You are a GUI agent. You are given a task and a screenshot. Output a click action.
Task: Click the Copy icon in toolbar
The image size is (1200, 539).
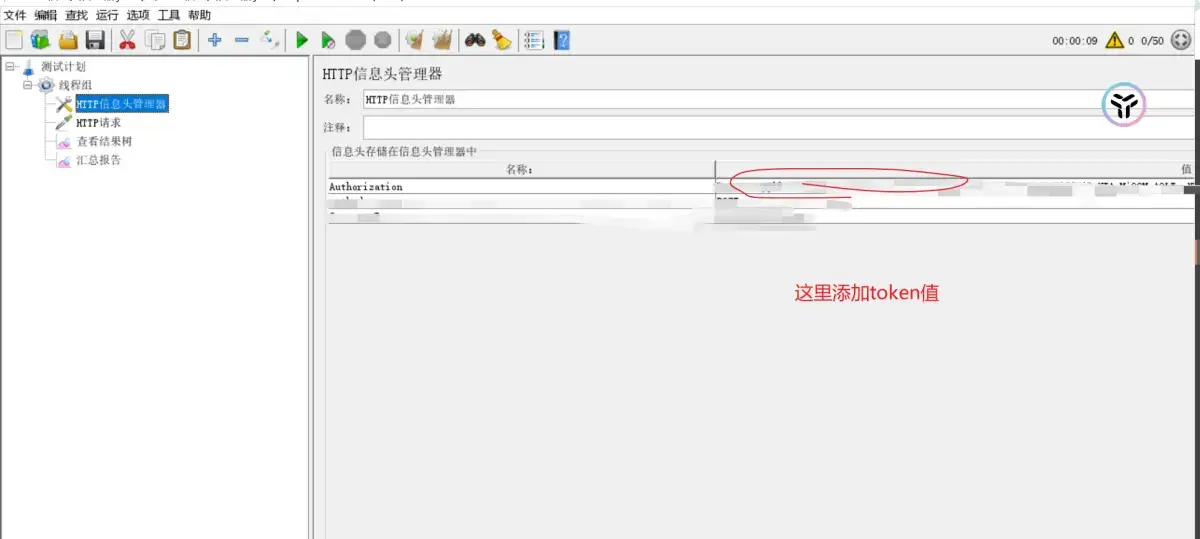click(x=155, y=40)
